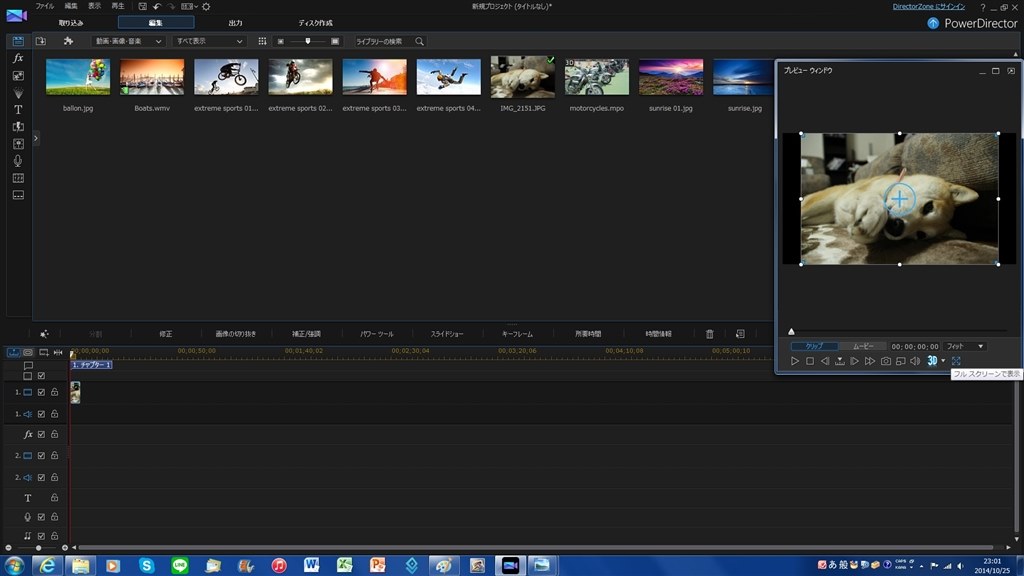
Task: Toggle video track 2 enable checkbox
Action: (x=41, y=456)
